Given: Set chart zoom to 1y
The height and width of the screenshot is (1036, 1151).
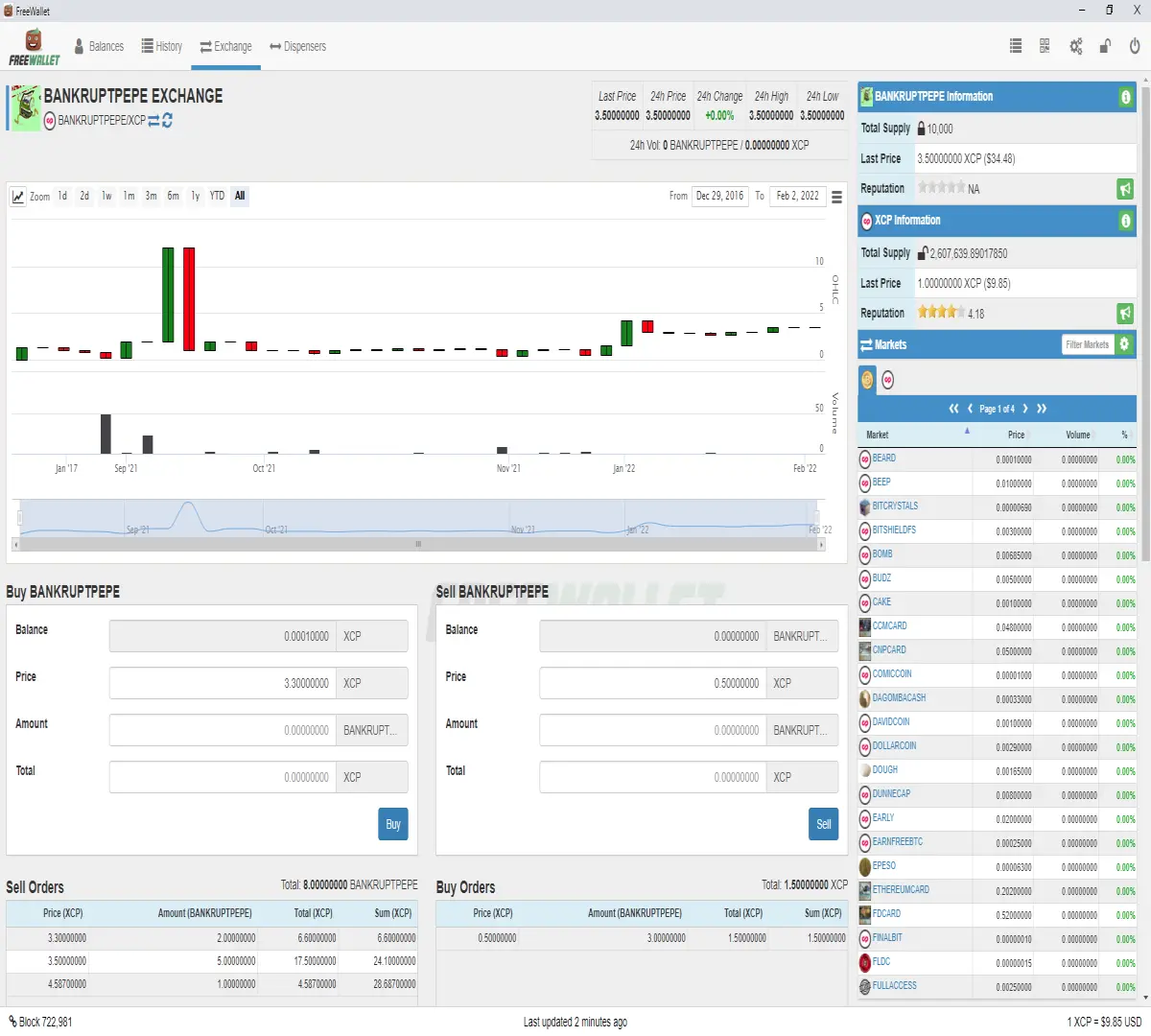Looking at the screenshot, I should pyautogui.click(x=195, y=196).
